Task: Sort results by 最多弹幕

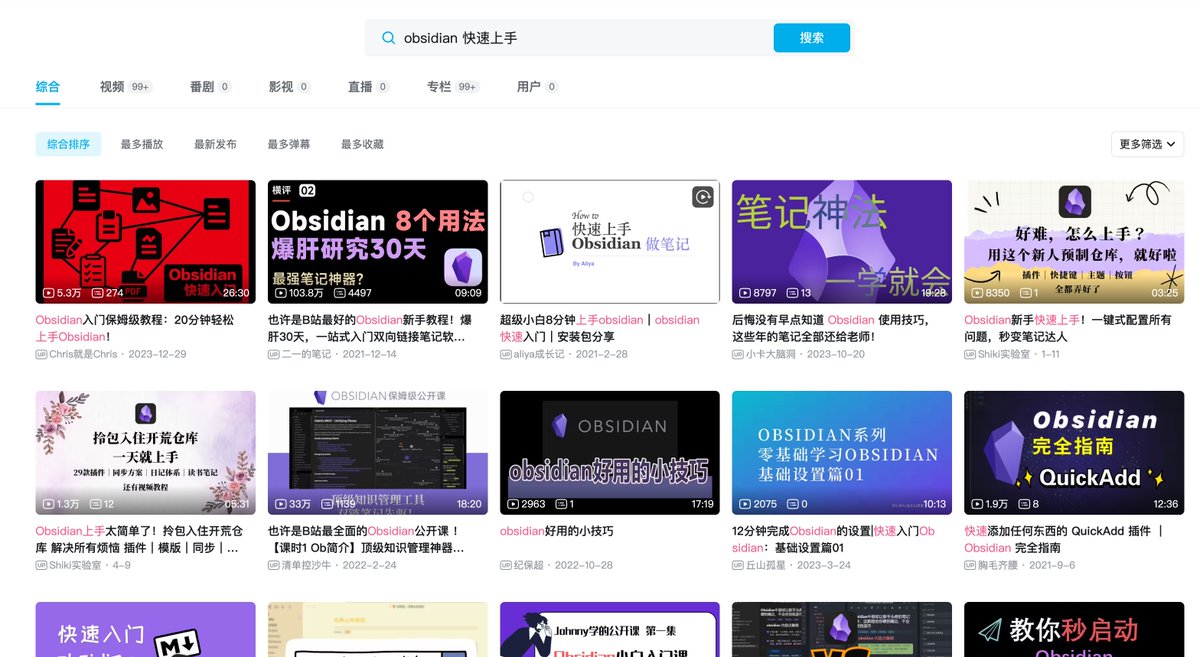Action: point(288,144)
